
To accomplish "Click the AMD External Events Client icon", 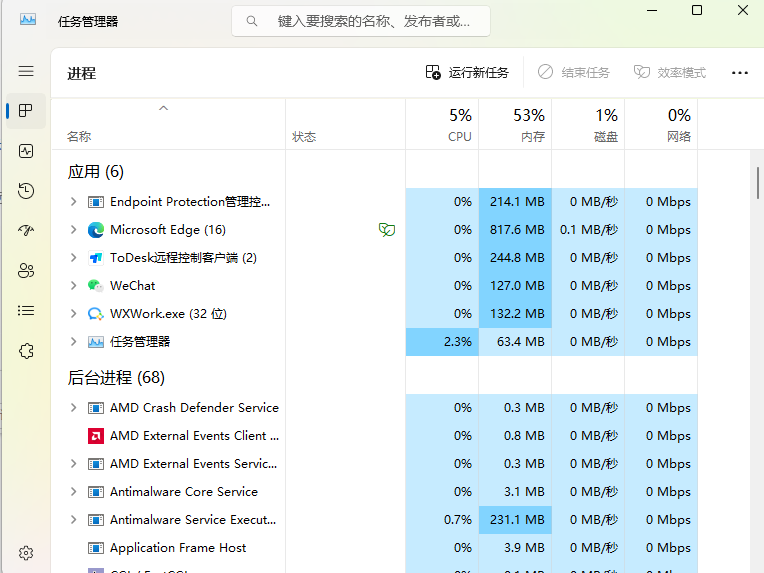I will click(96, 436).
